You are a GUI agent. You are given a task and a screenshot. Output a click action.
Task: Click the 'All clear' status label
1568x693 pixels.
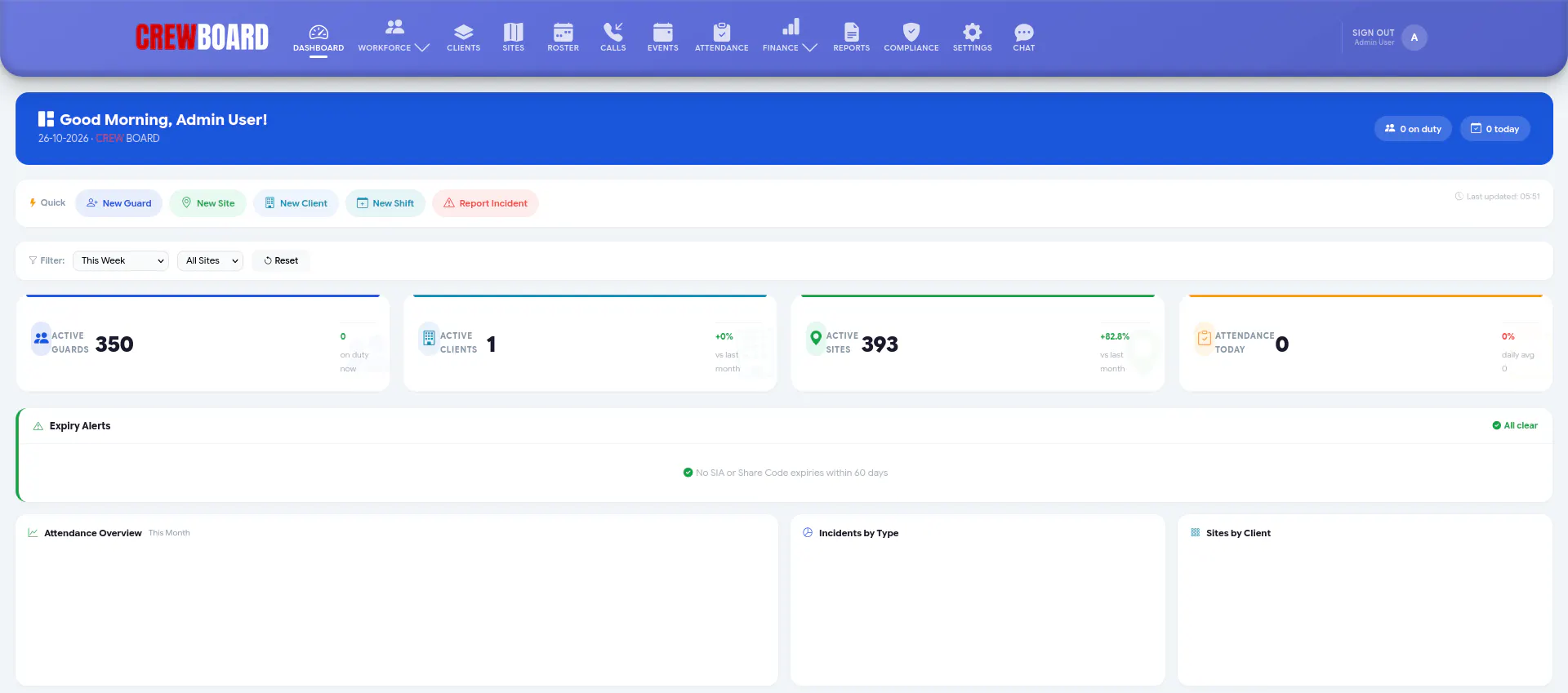coord(1515,425)
